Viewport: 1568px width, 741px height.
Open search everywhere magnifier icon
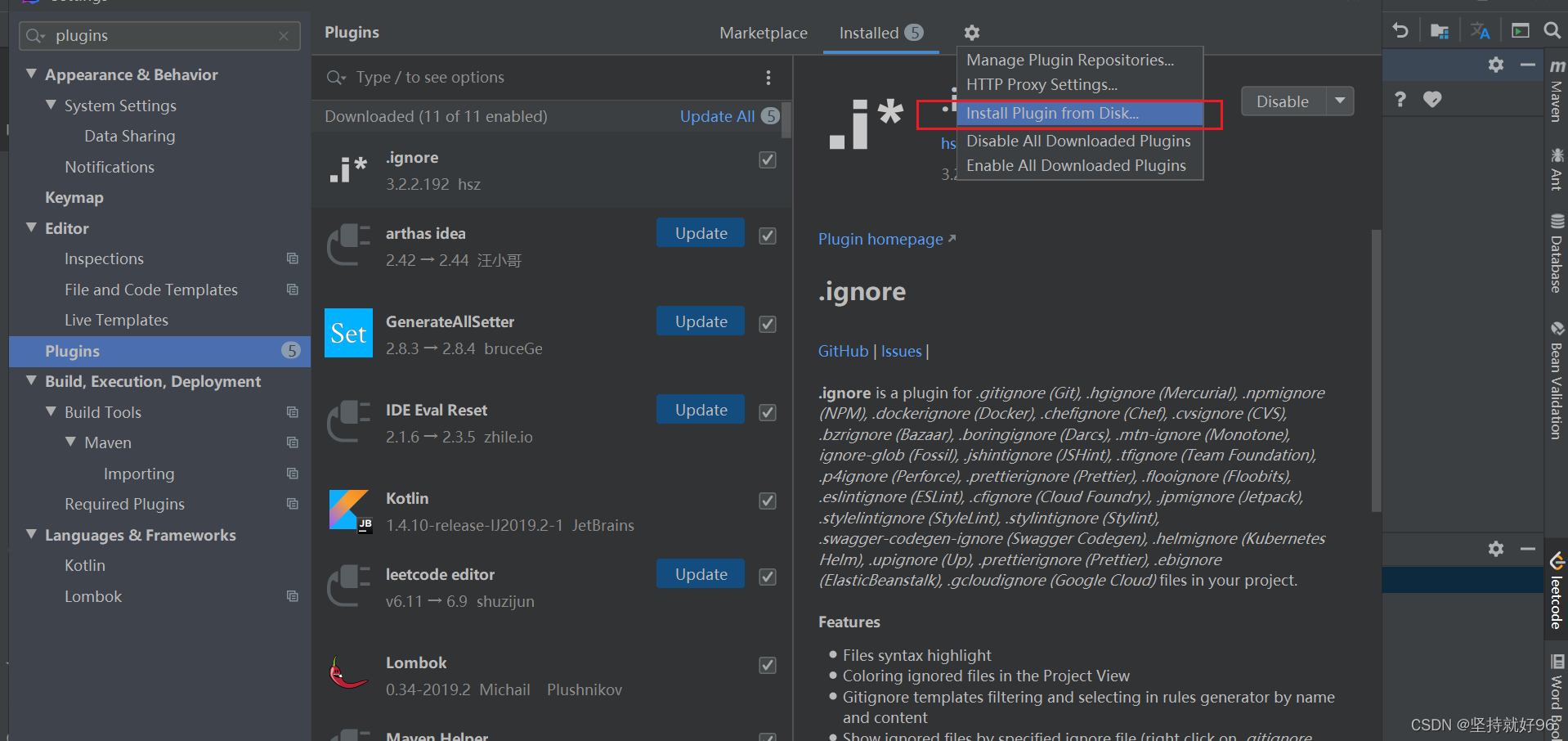tap(1552, 31)
